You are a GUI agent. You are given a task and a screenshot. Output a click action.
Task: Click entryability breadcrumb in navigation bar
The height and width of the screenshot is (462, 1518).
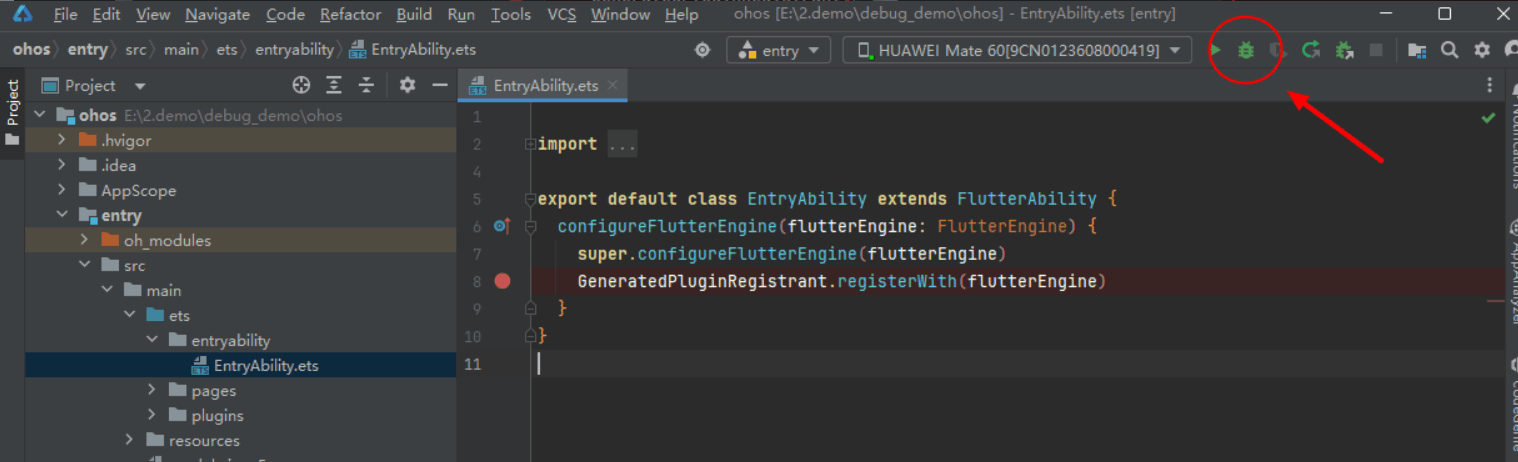point(295,50)
